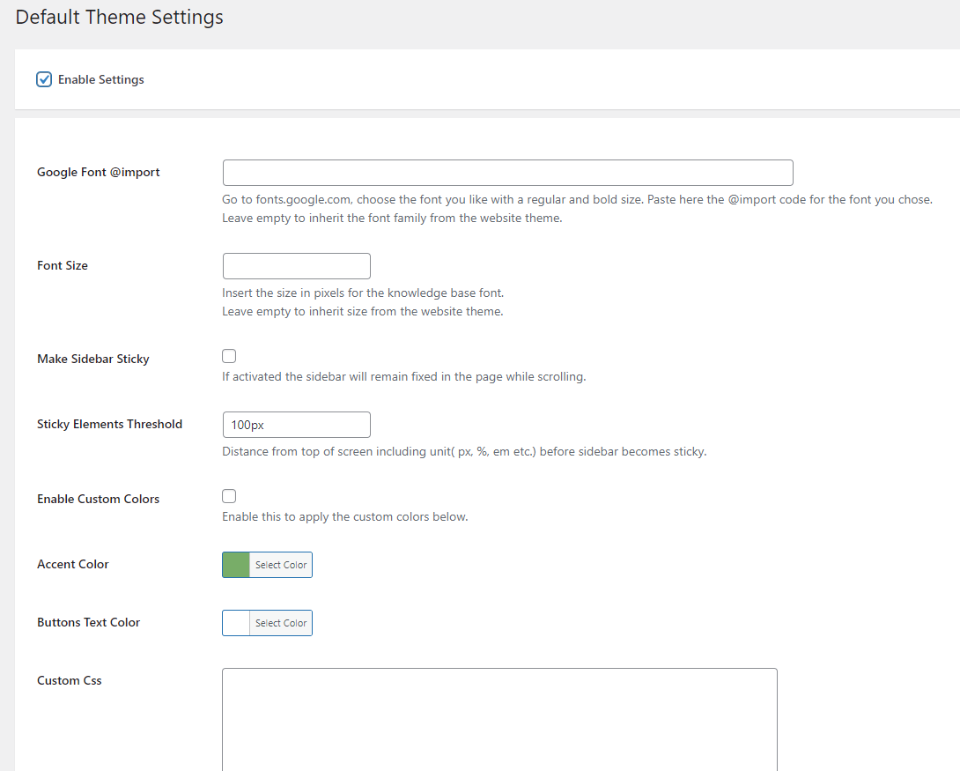Toggle the Enable Settings checkbox
This screenshot has width=960, height=771.
click(x=44, y=80)
